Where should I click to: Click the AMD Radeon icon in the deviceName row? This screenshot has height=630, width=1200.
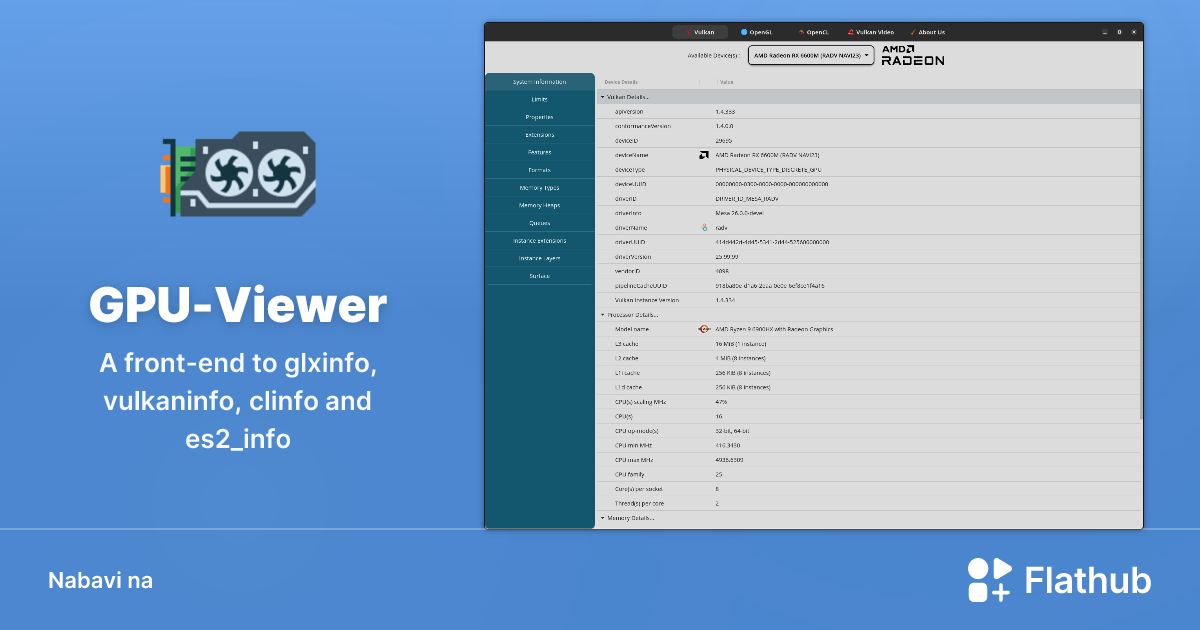click(x=703, y=155)
